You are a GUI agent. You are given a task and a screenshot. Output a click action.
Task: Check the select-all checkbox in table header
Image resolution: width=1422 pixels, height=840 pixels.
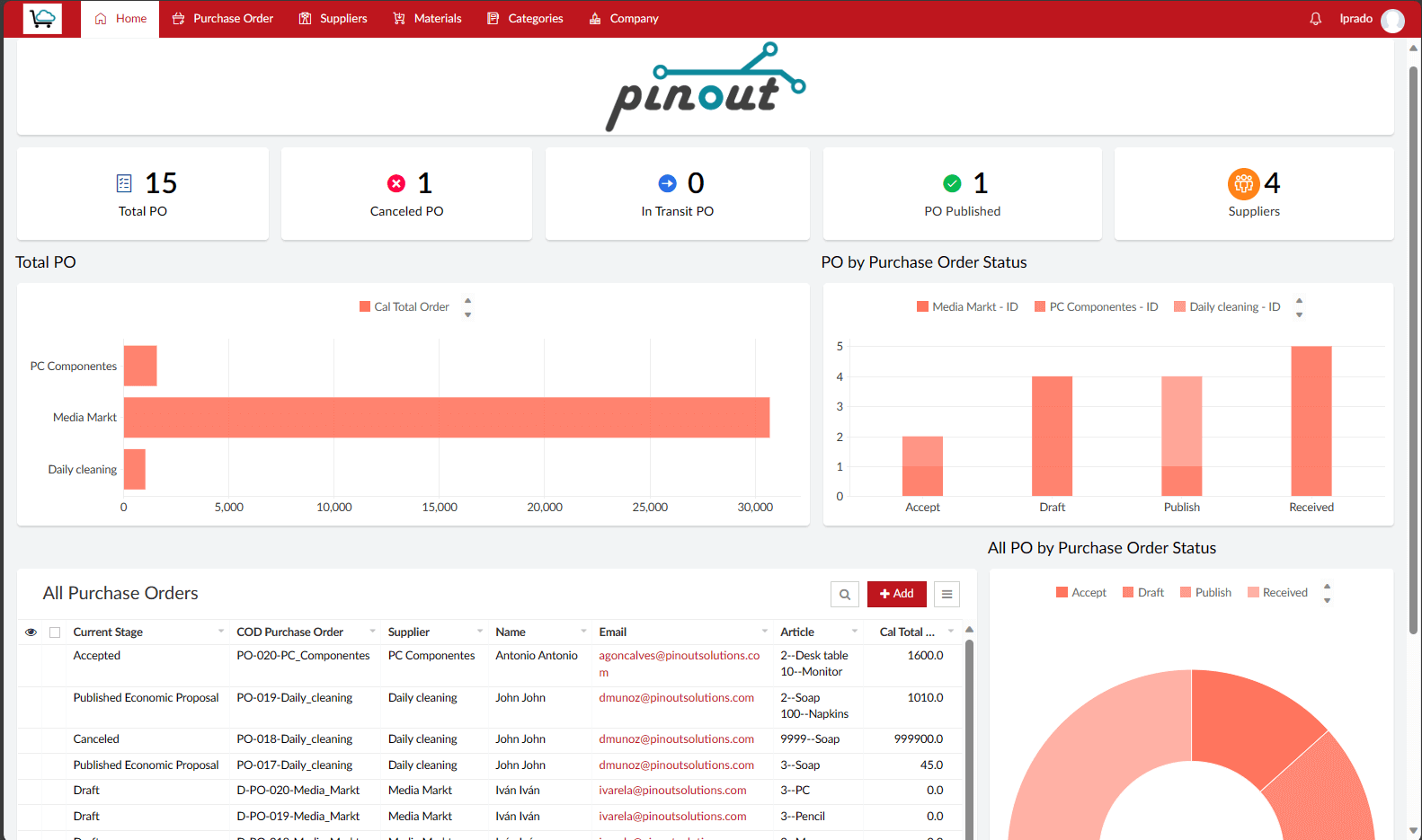(x=55, y=632)
